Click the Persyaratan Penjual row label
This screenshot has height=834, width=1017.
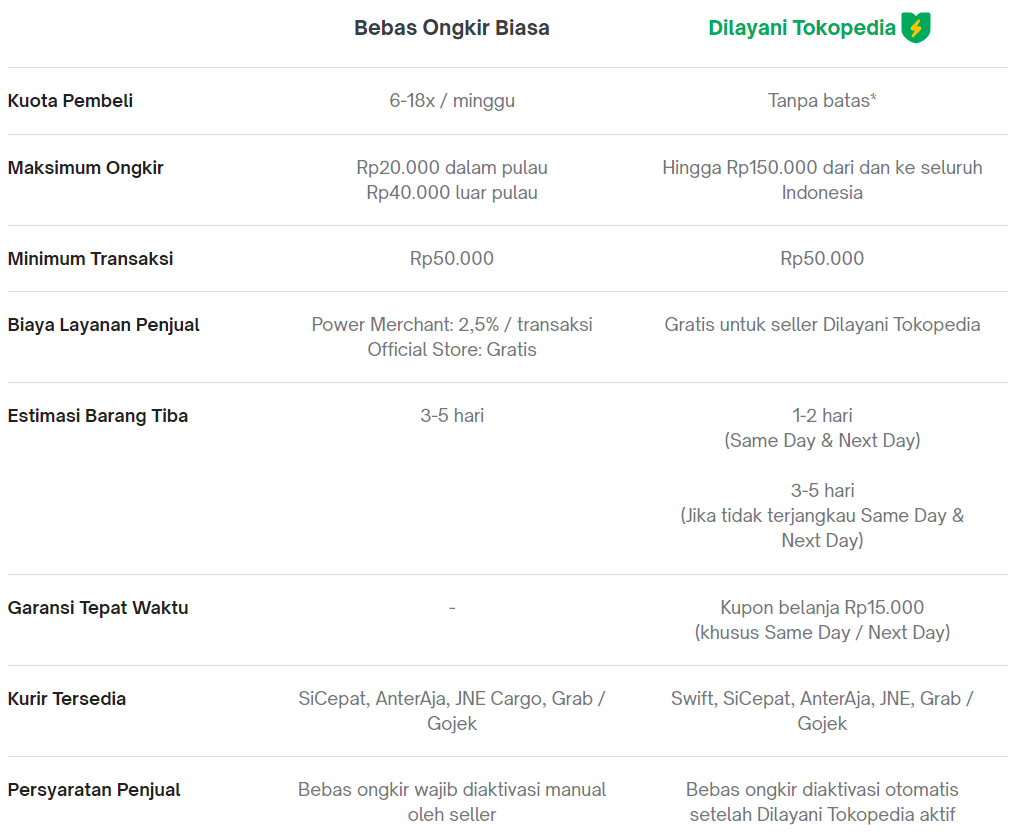94,789
